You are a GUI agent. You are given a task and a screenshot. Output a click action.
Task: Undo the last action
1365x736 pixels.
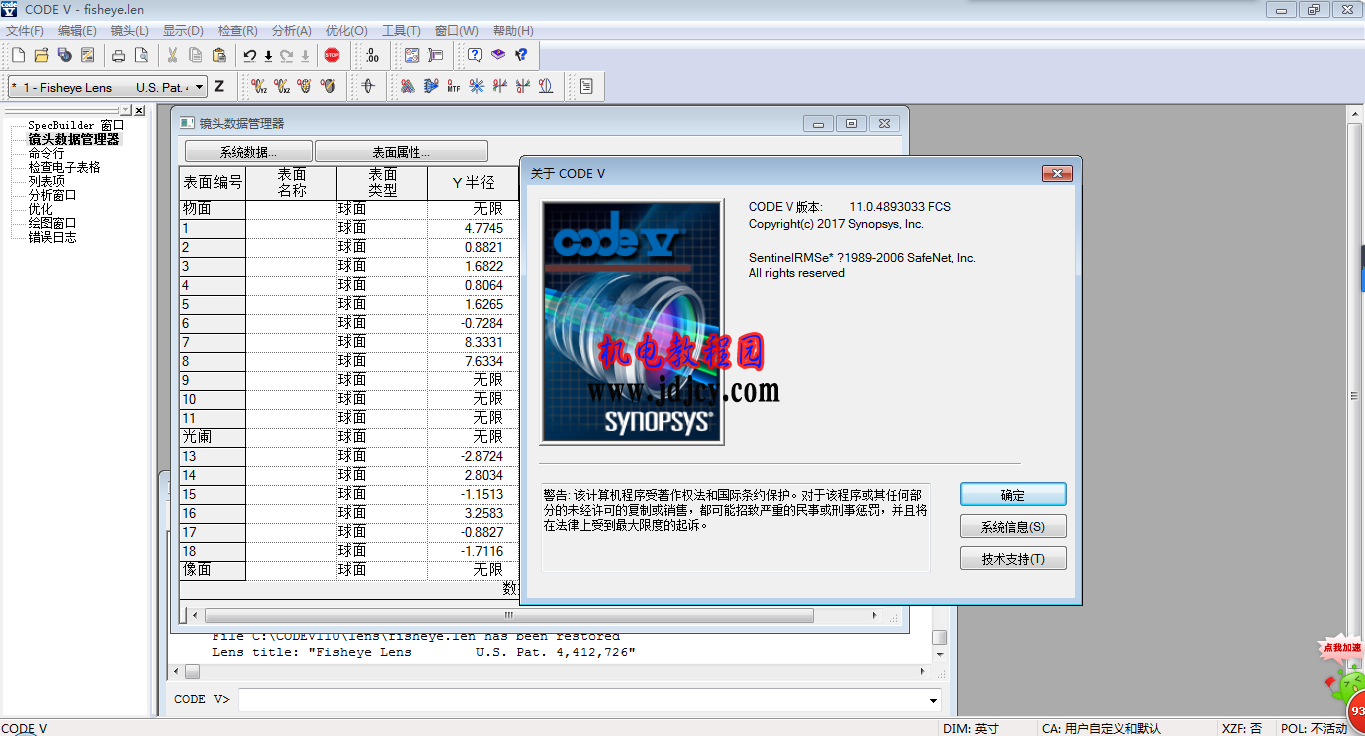pos(250,55)
